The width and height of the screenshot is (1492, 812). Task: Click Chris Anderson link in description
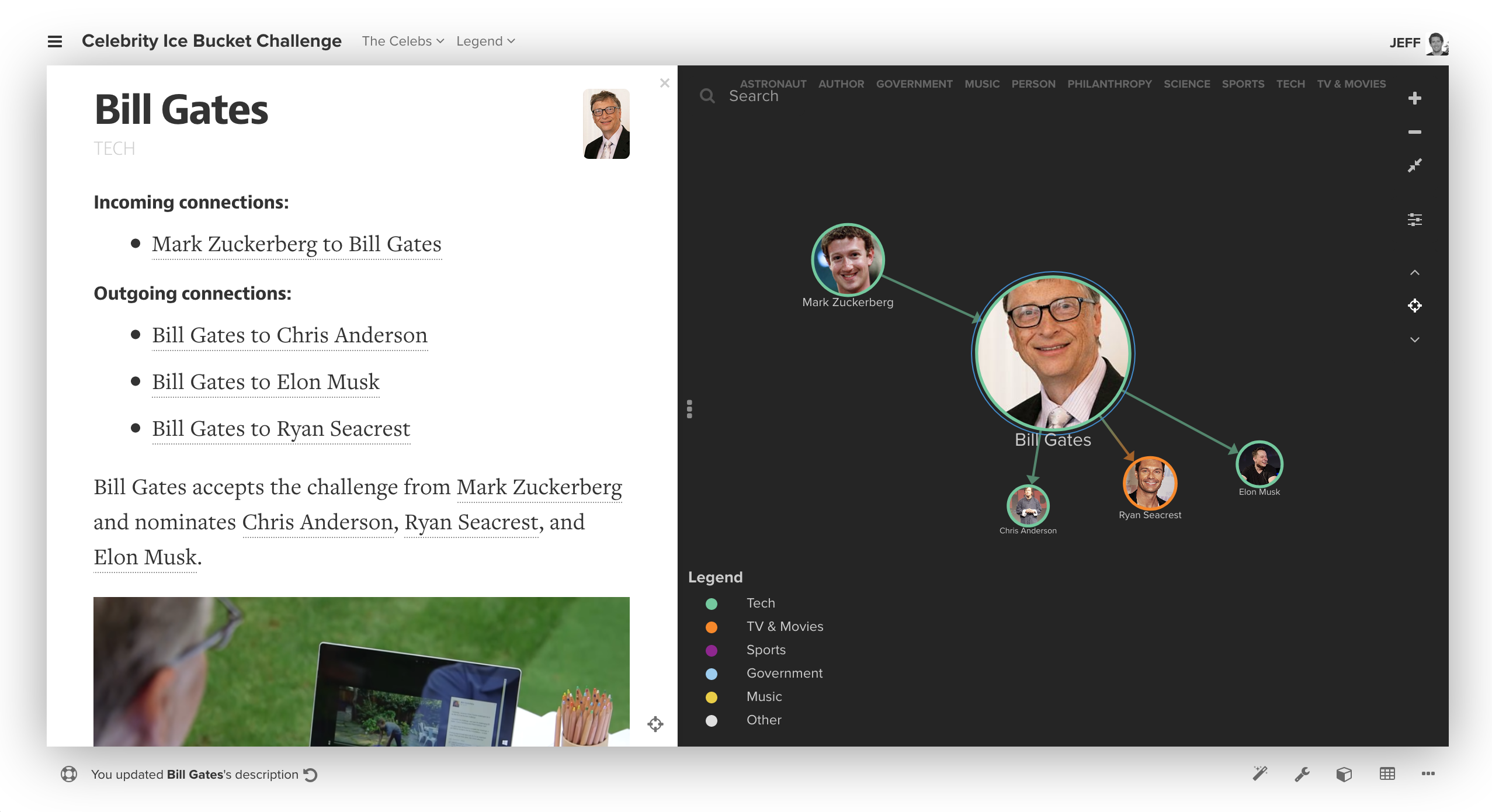point(318,522)
